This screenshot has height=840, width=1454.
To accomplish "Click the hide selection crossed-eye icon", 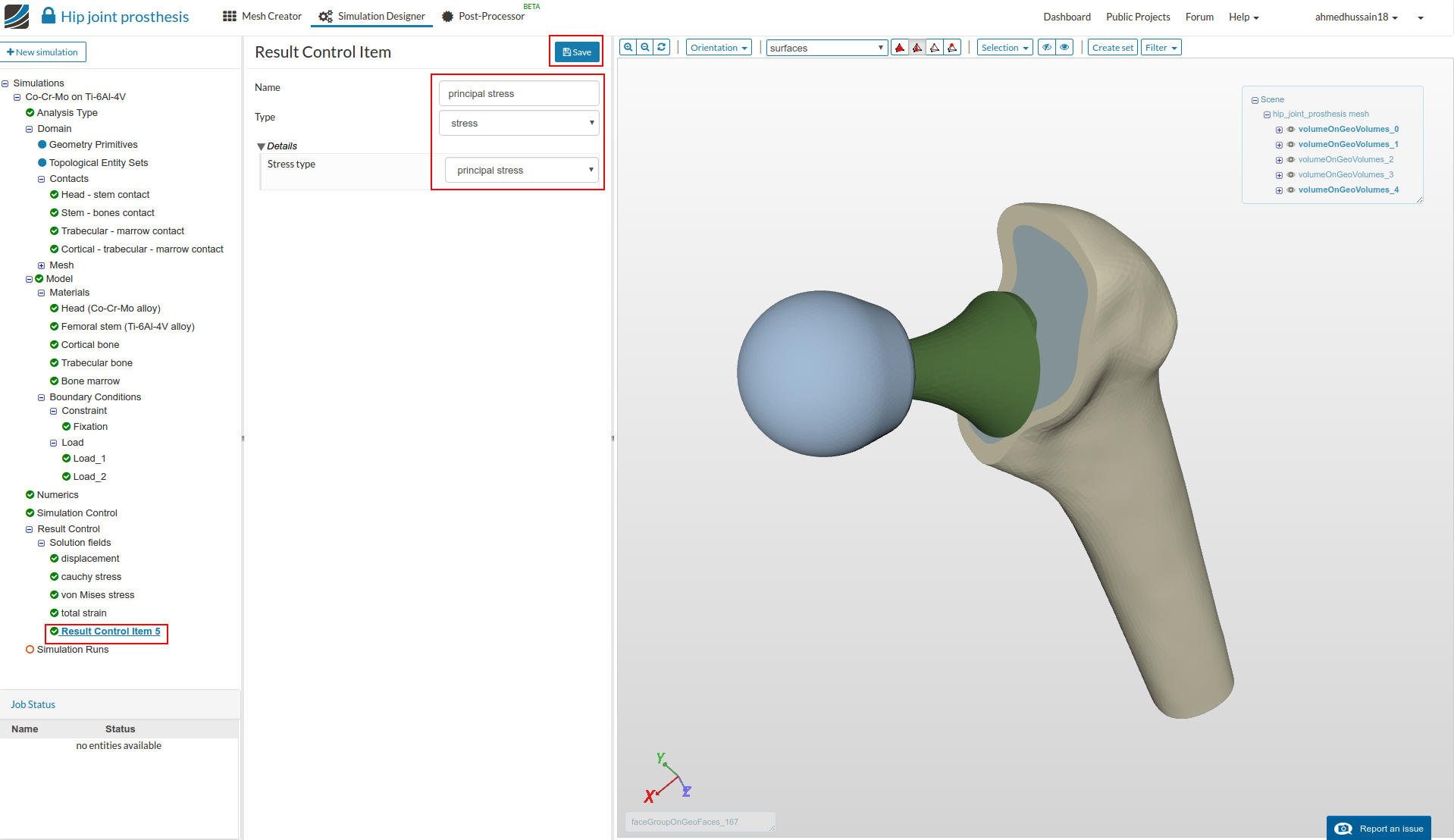I will click(1047, 47).
